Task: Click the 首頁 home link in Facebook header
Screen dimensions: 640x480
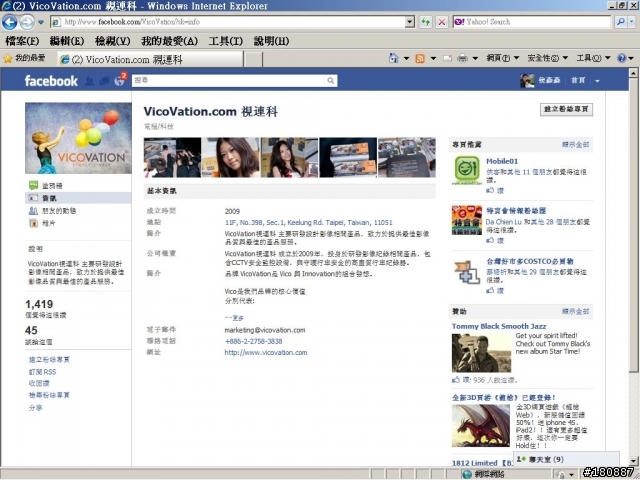Action: (x=578, y=80)
